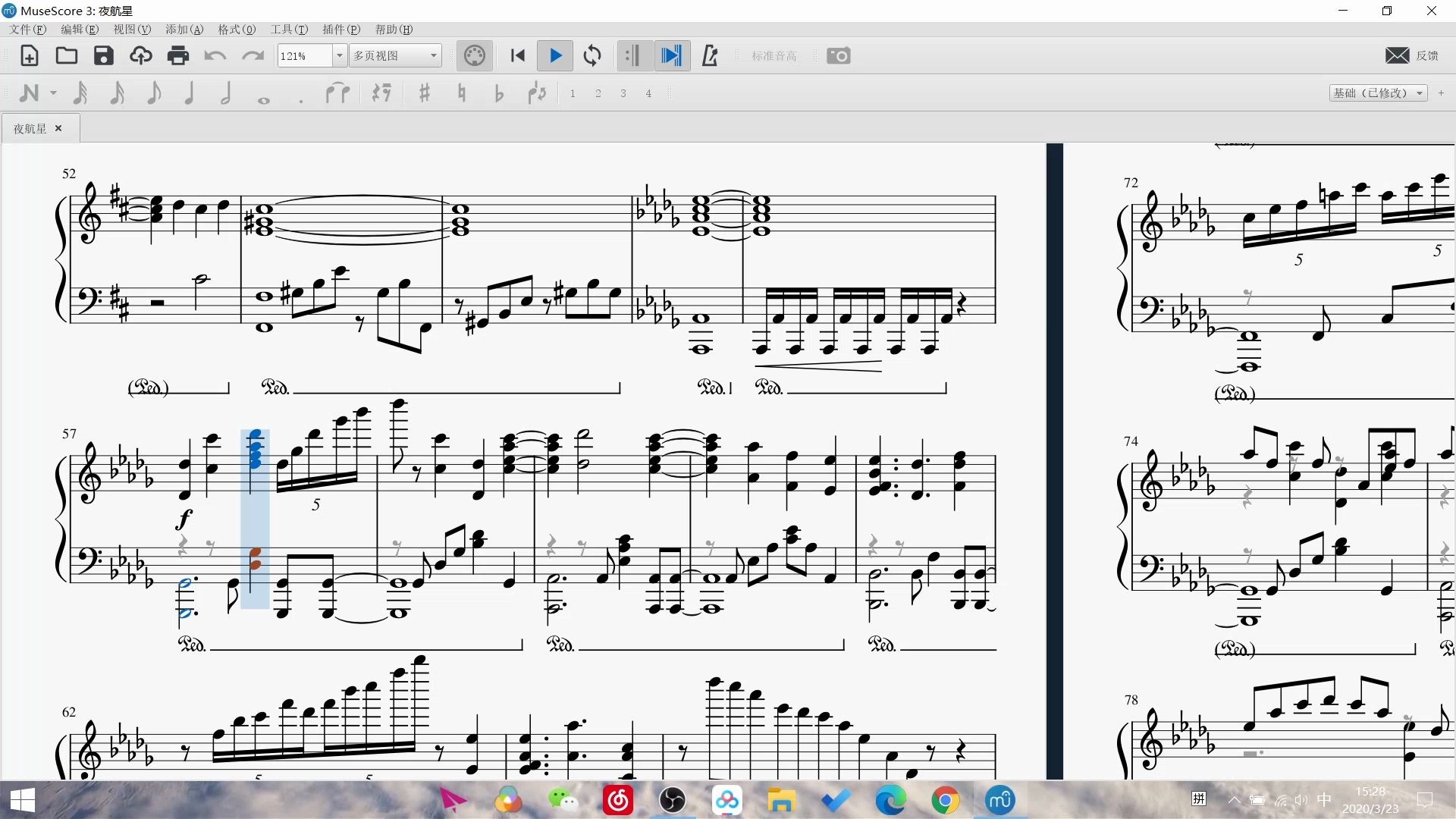1456x819 pixels.
Task: Toggle the metronome
Action: 710,55
